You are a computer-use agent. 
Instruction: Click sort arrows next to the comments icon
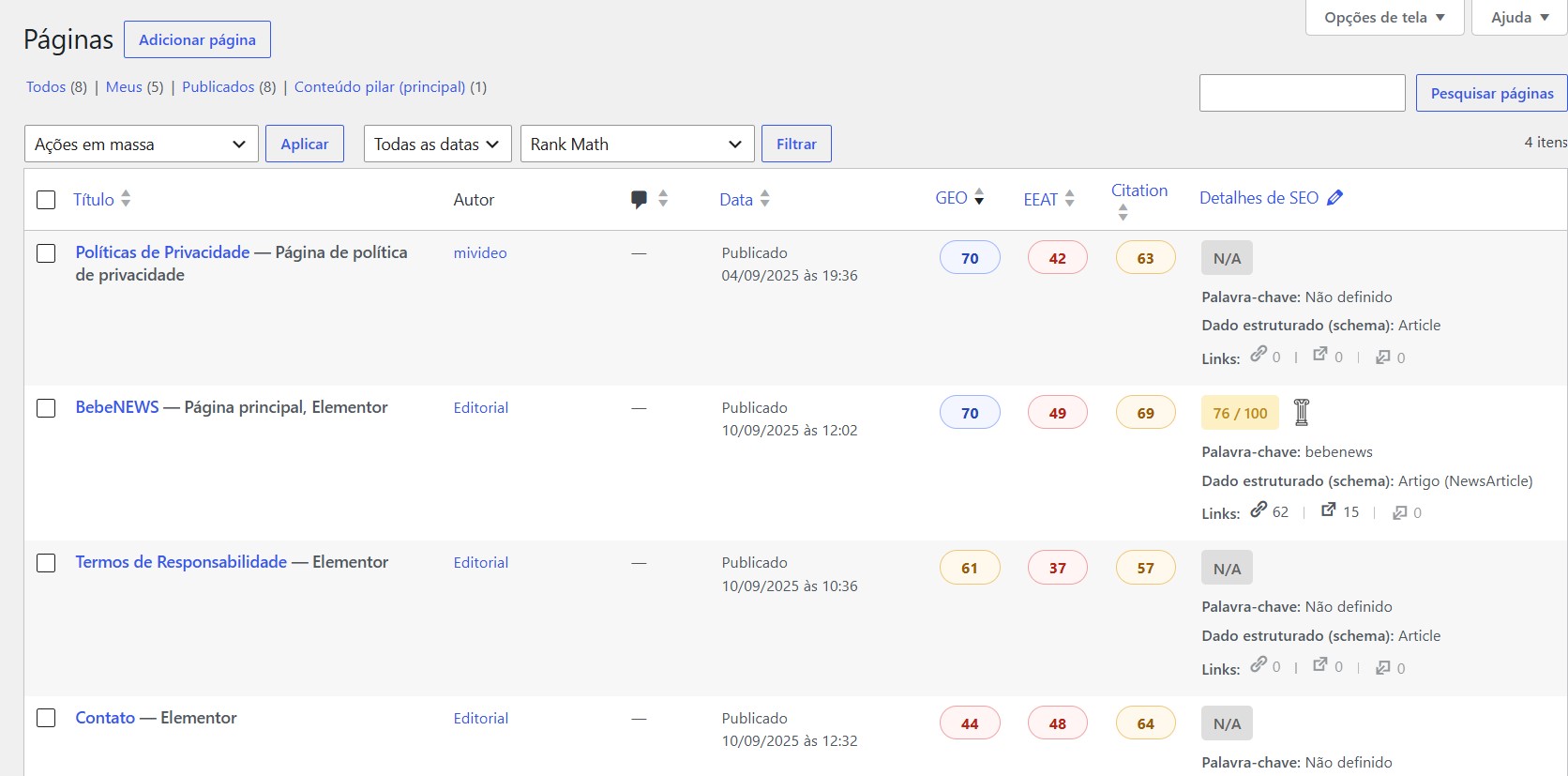(663, 199)
